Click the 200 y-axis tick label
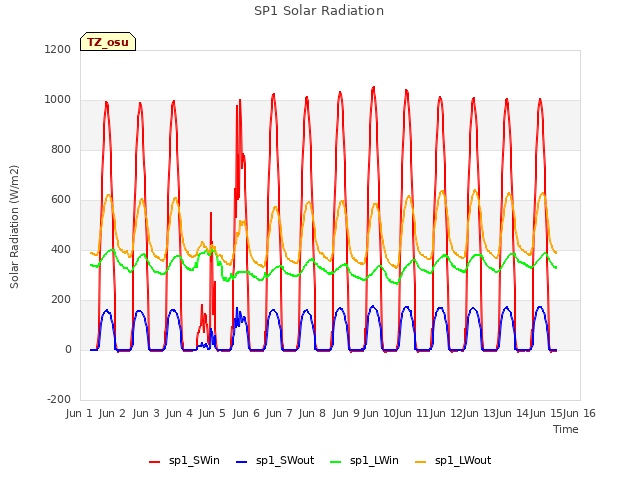 pos(61,300)
